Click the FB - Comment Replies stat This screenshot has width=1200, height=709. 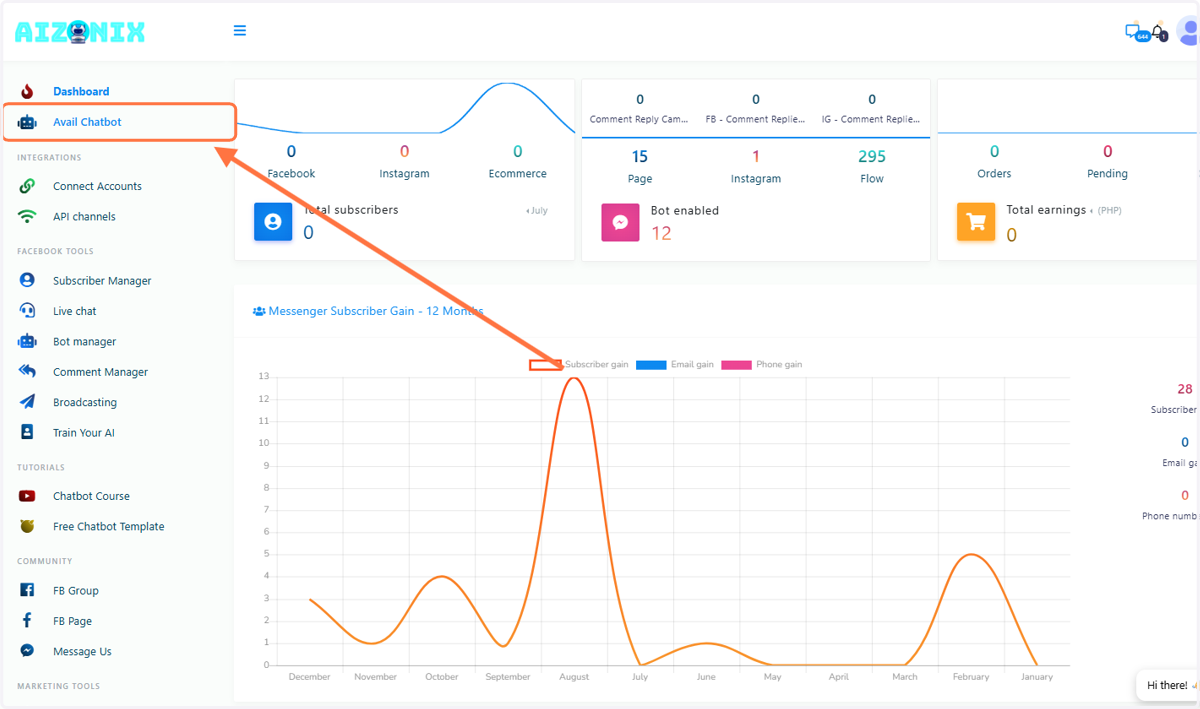pos(756,108)
